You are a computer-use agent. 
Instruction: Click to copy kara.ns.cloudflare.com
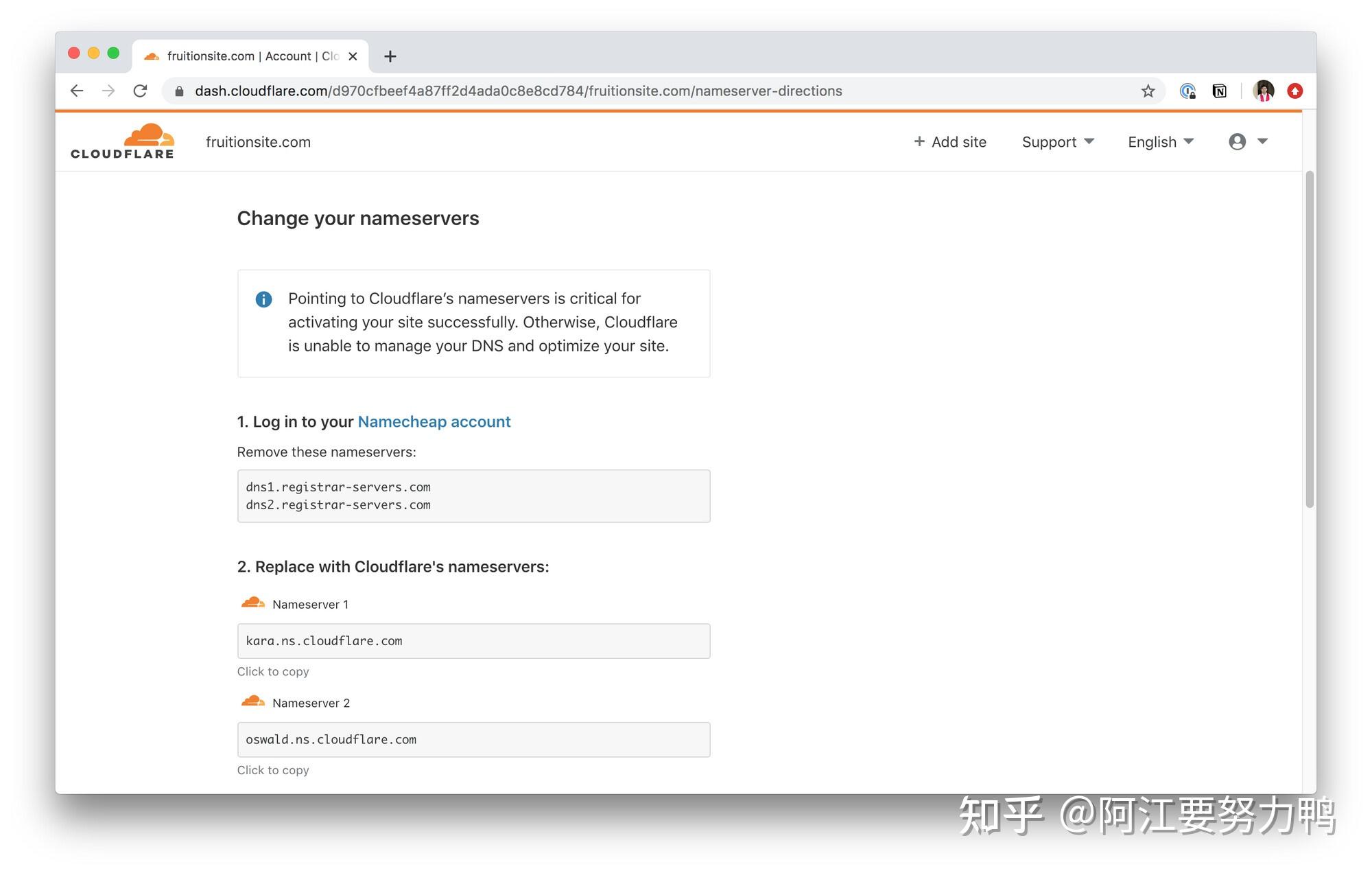point(473,641)
